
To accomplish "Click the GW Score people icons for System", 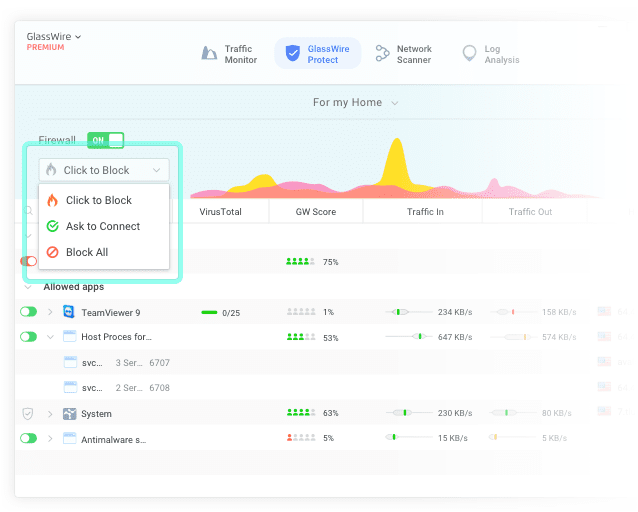I will pos(301,413).
